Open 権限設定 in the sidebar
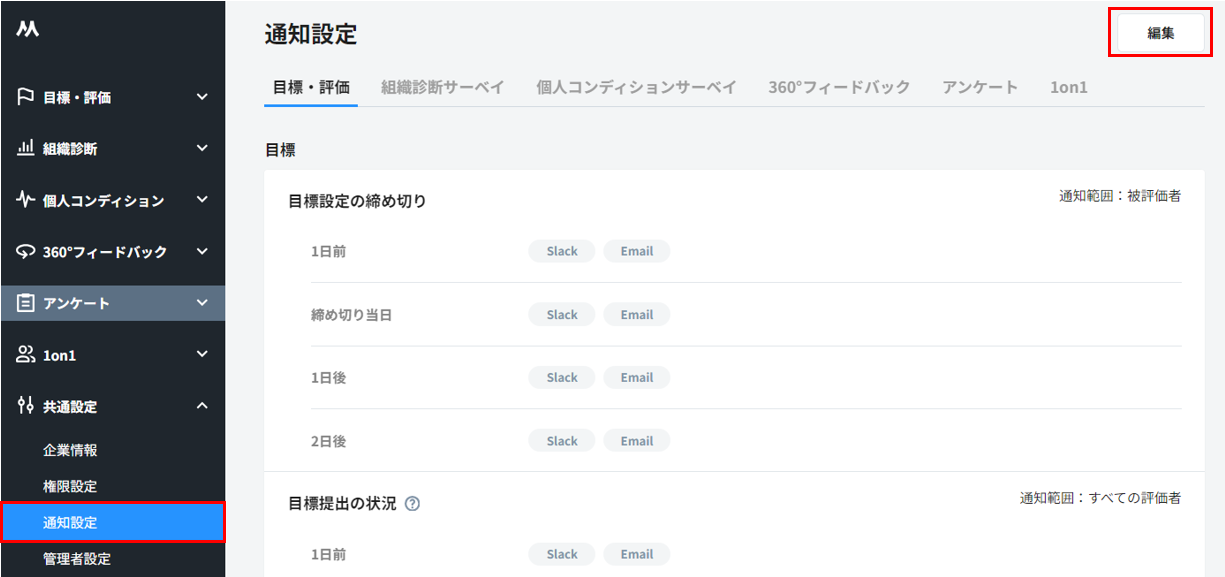The image size is (1225, 577). click(70, 486)
